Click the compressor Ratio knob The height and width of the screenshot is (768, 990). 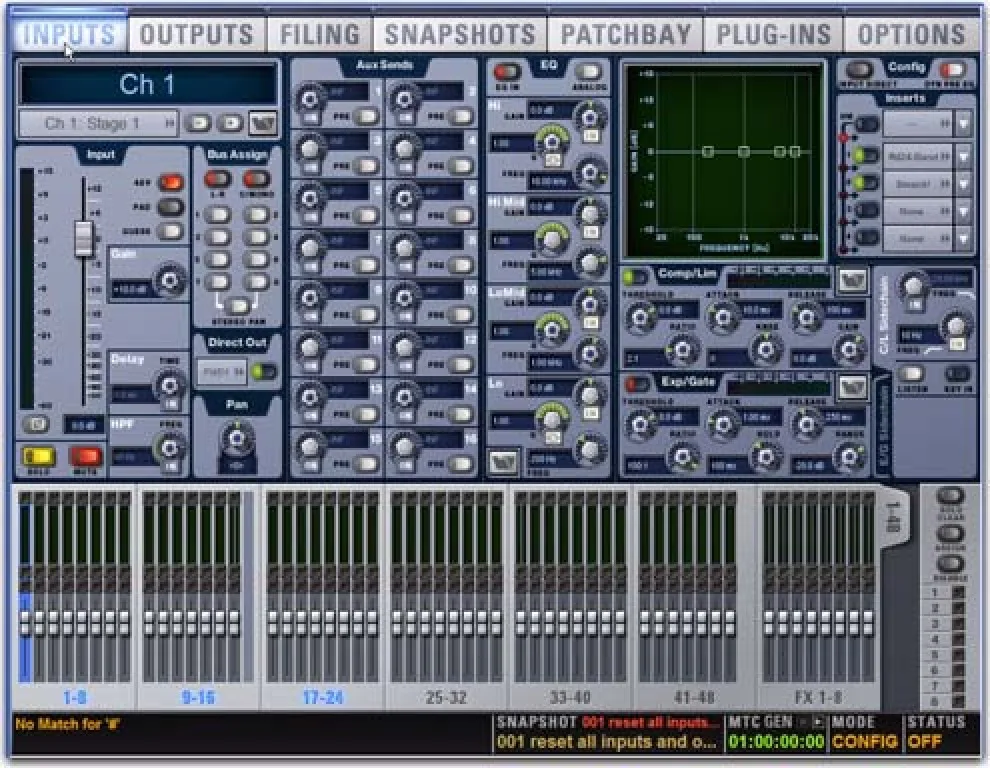[681, 349]
